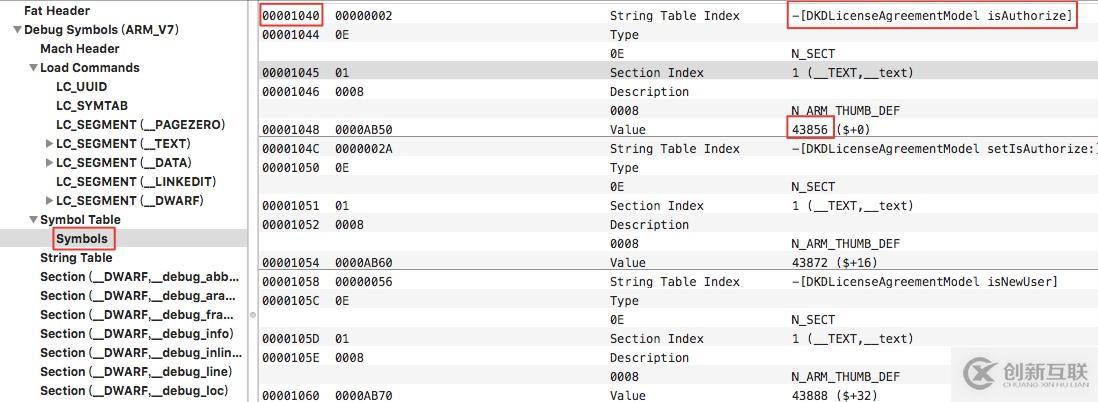Open LC_SEGMENT (__PAGEZERO) entry
This screenshot has height=402, width=1098.
[x=140, y=125]
